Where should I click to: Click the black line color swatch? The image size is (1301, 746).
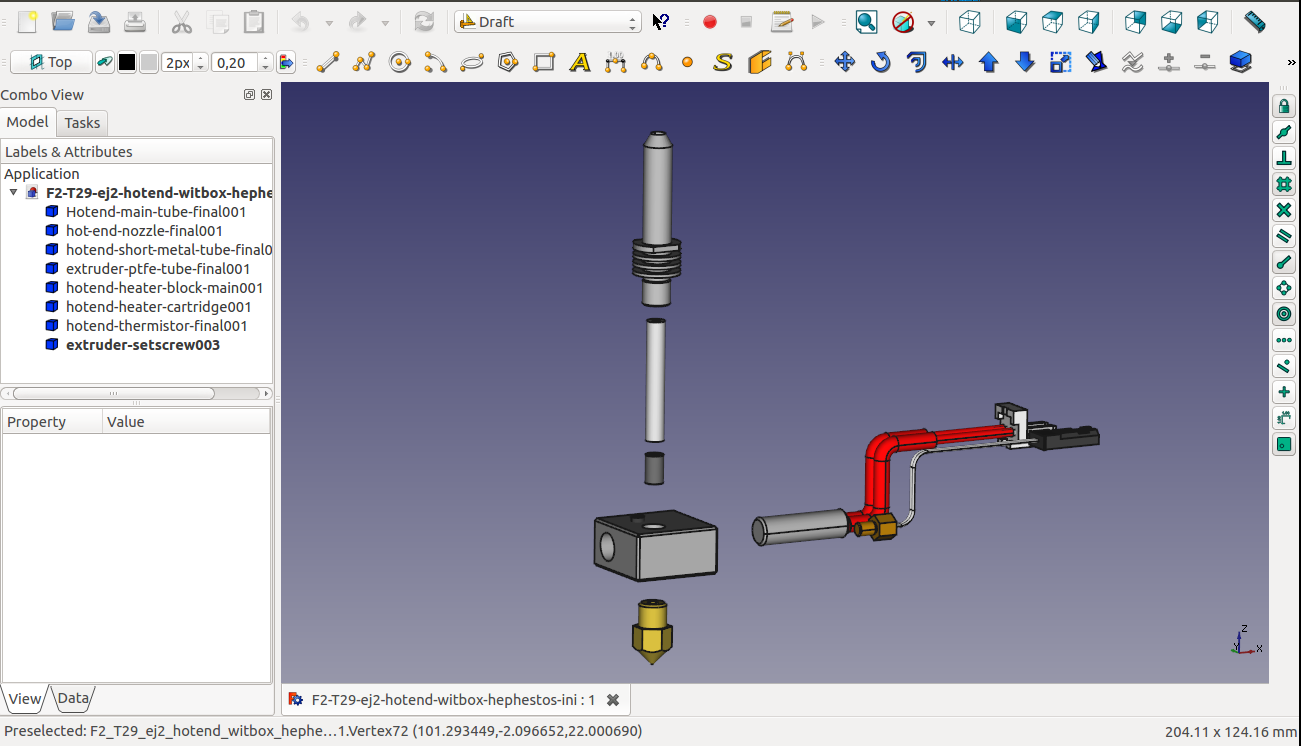pyautogui.click(x=127, y=62)
